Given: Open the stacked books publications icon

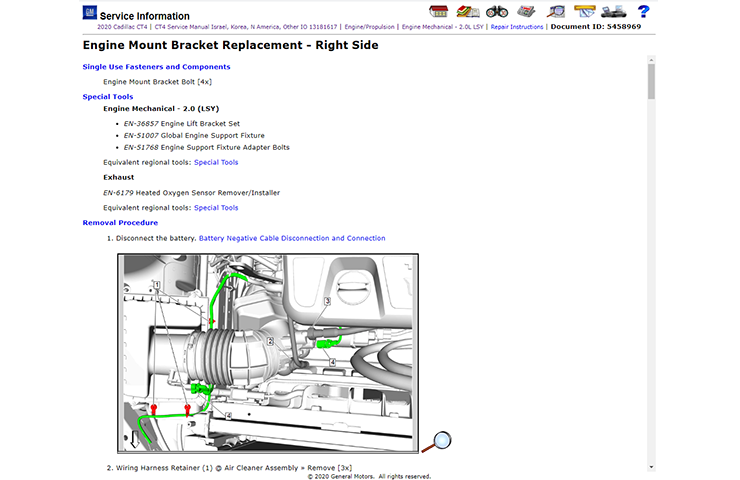Looking at the screenshot, I should pos(468,11).
